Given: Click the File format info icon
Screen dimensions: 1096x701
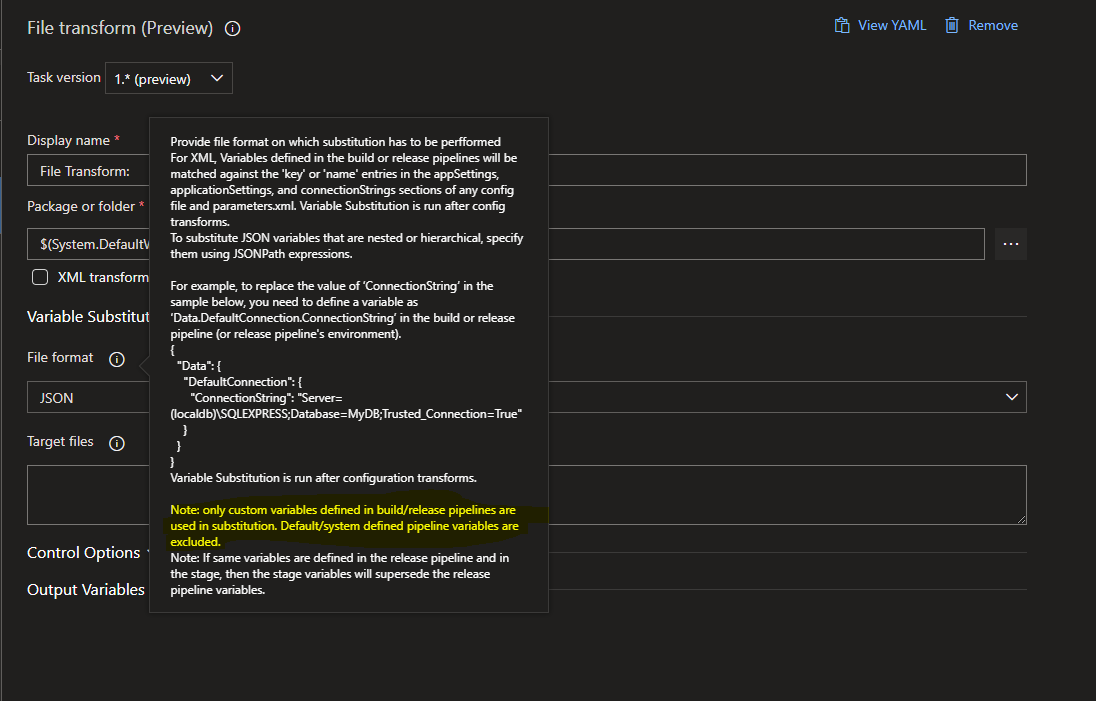Looking at the screenshot, I should point(117,359).
